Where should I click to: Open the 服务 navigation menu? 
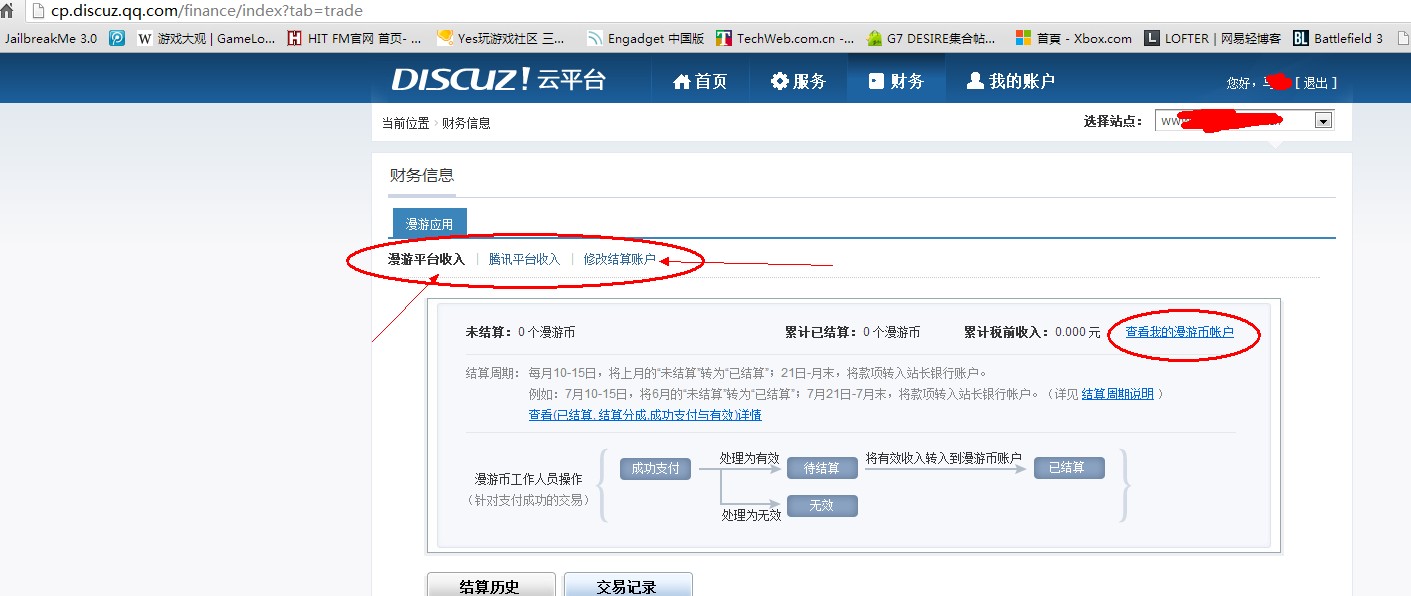coord(798,81)
